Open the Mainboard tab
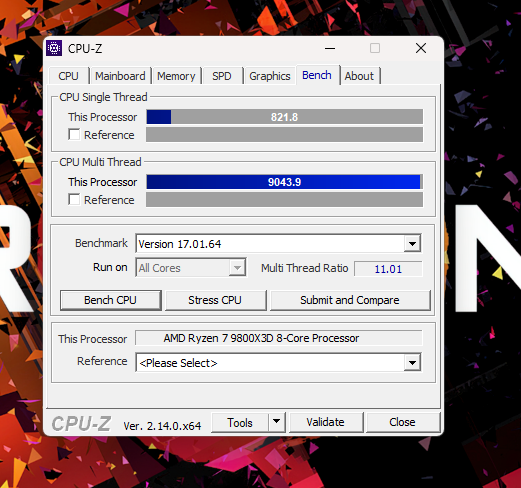 tap(120, 76)
